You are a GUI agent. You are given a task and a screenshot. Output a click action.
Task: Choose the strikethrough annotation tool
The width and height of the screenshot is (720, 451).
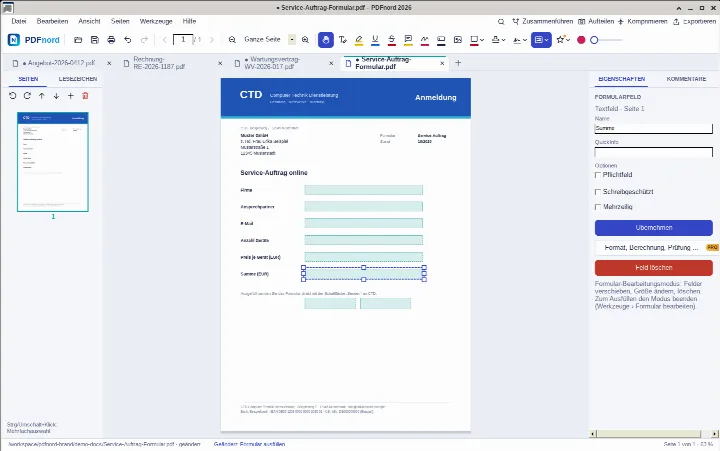[392, 40]
